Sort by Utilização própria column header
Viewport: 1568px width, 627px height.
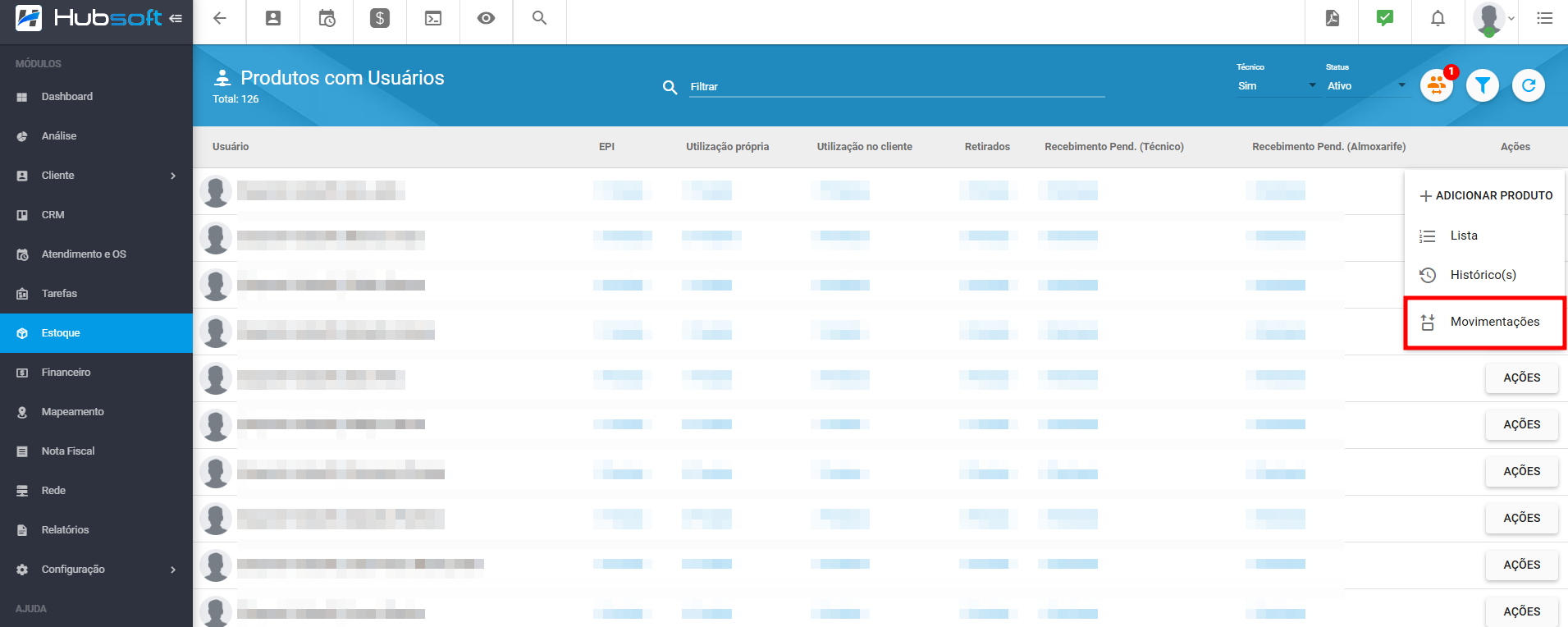click(728, 147)
